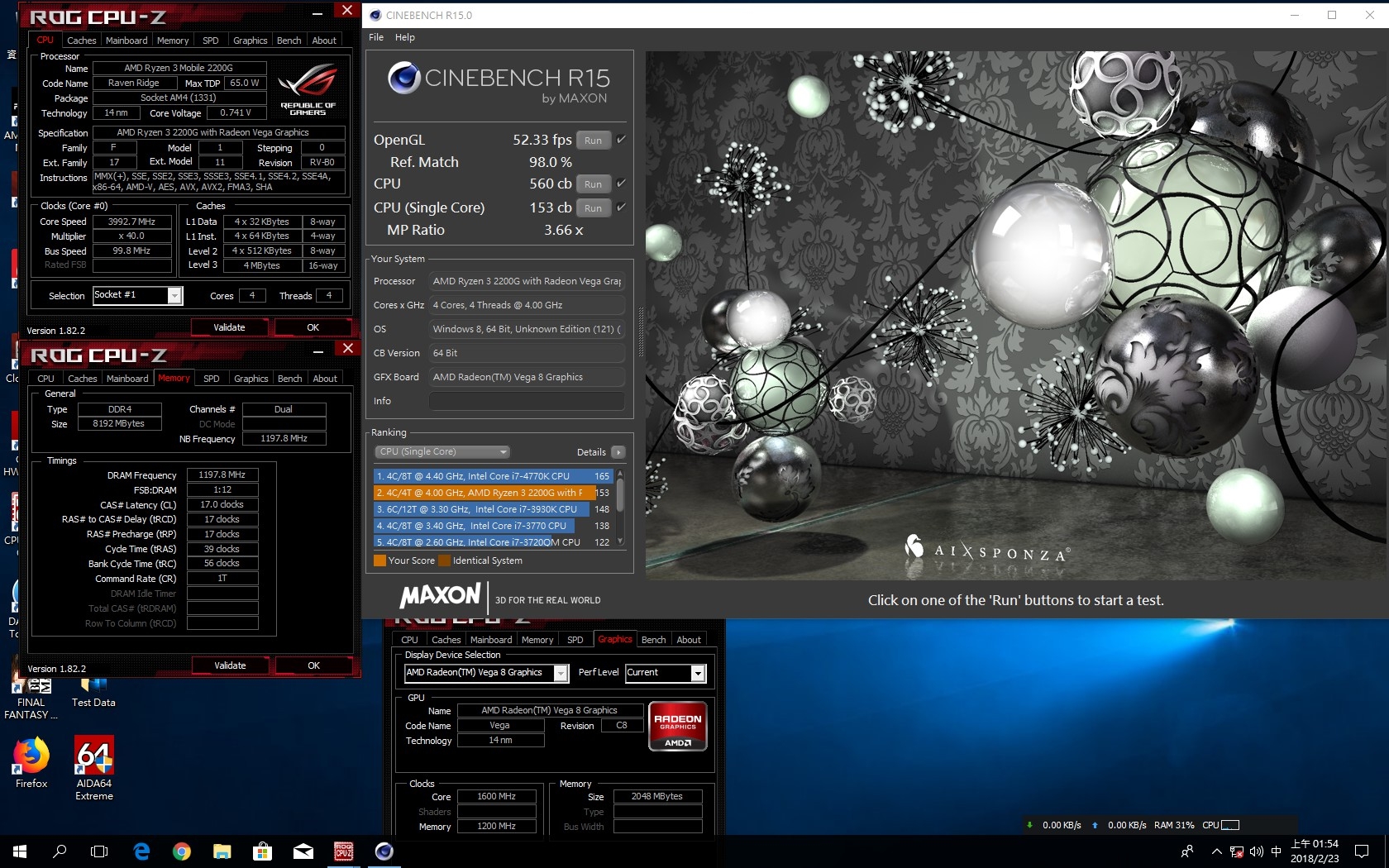Select the Firefox desktop shortcut

(31, 763)
